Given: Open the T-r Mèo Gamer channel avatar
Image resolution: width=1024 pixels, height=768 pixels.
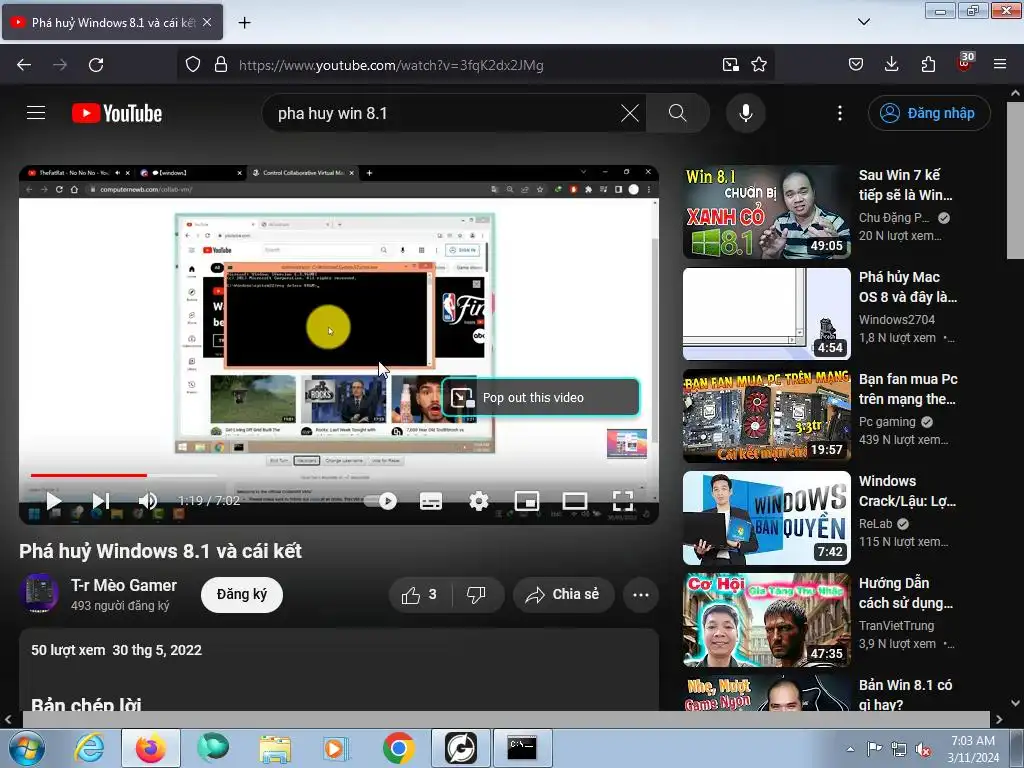Looking at the screenshot, I should [39, 594].
